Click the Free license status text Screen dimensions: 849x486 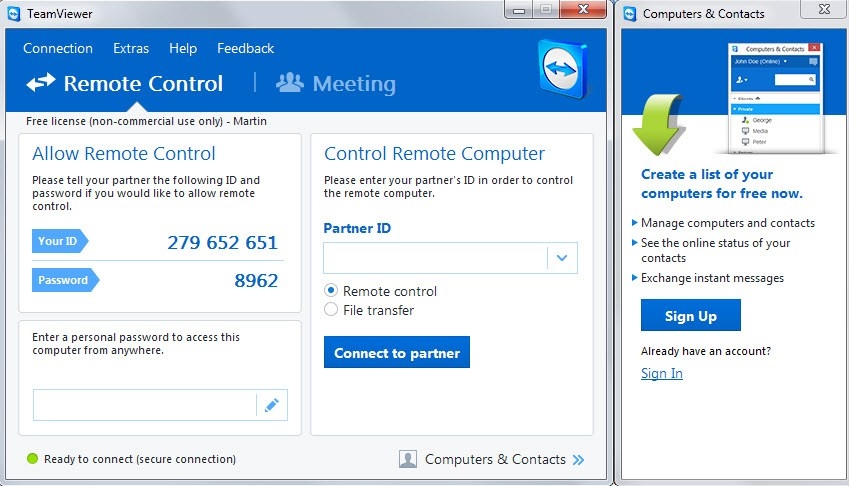pos(146,121)
